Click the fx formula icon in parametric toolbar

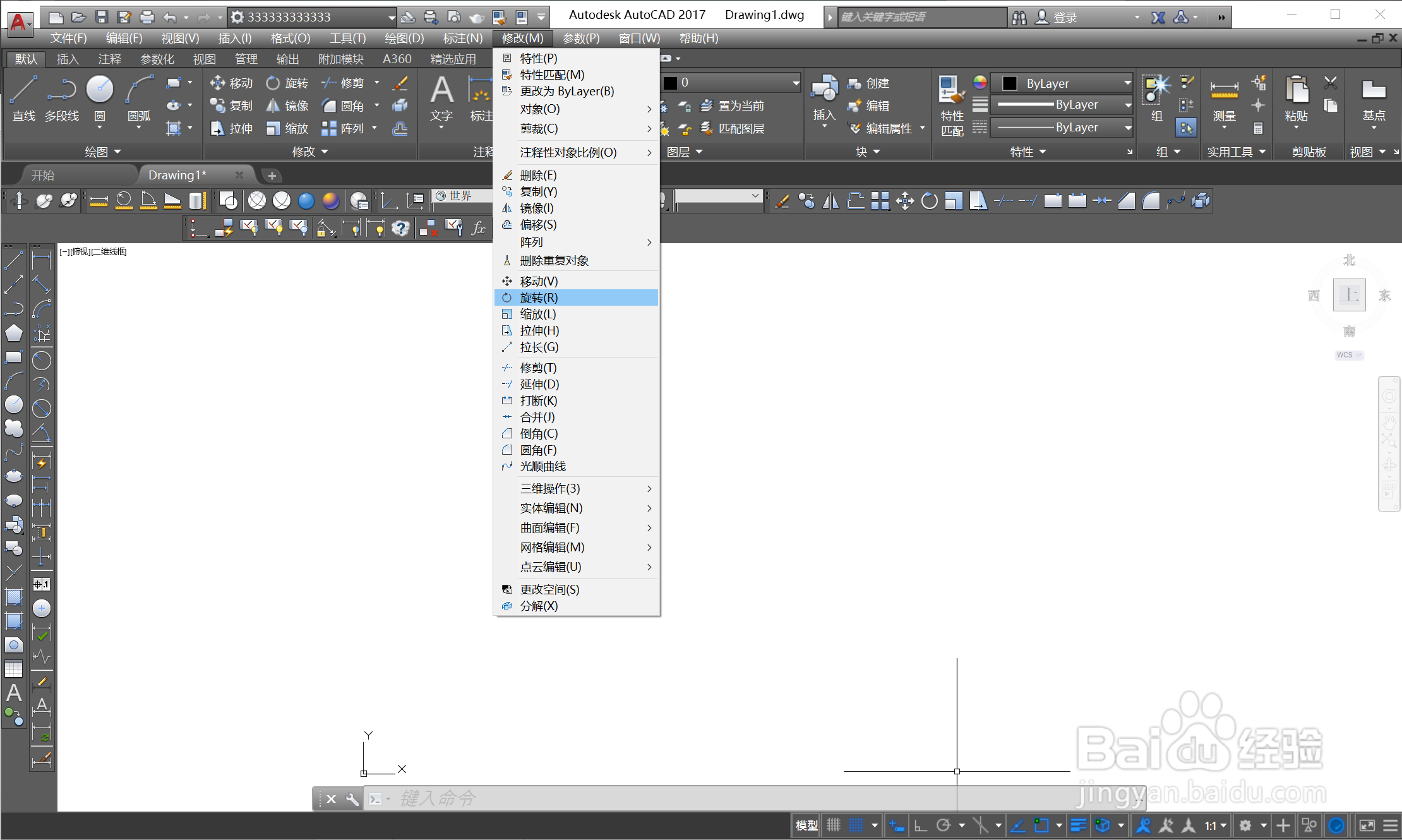pyautogui.click(x=479, y=228)
